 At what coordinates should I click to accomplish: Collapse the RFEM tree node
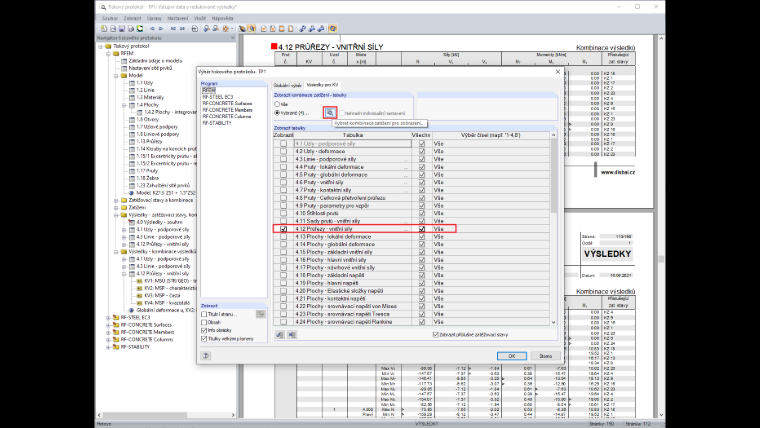[x=109, y=54]
